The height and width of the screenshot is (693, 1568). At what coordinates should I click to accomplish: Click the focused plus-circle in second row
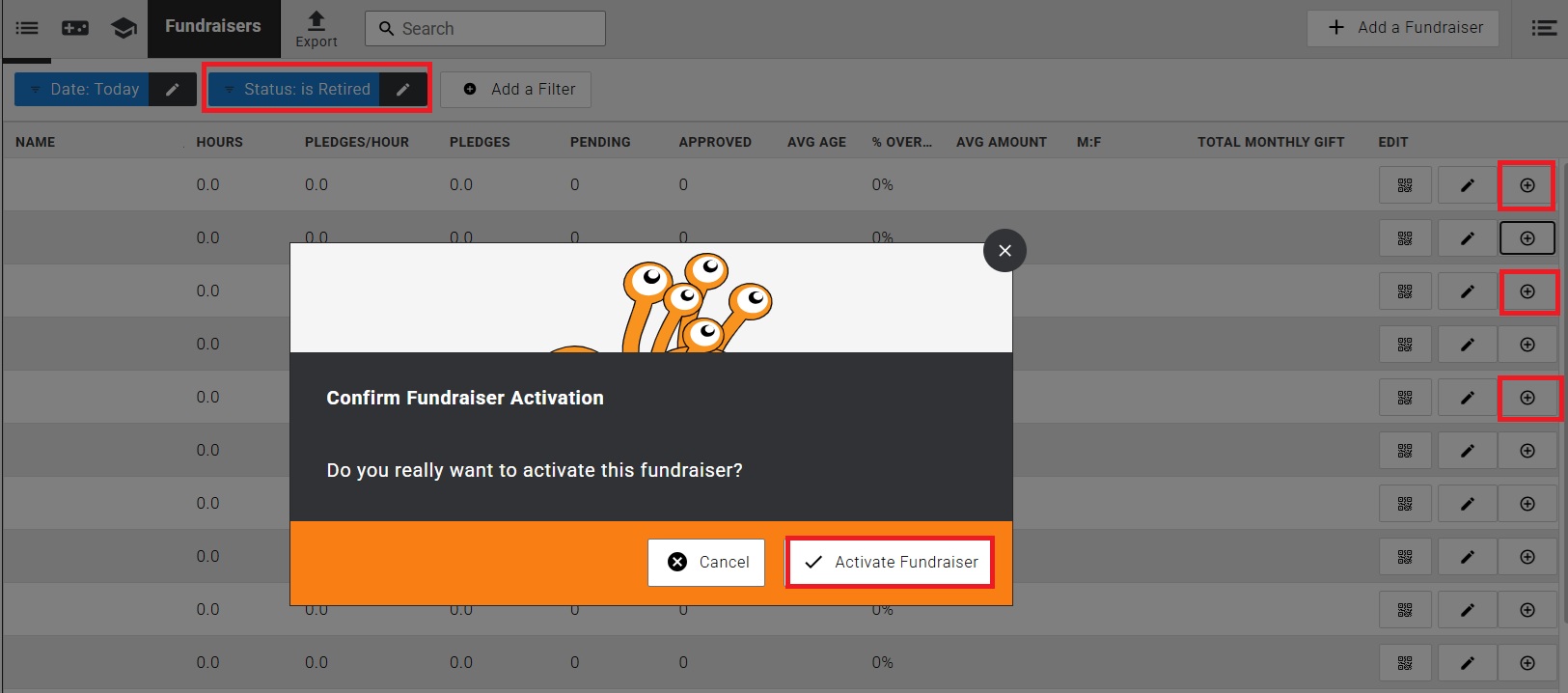[x=1527, y=238]
